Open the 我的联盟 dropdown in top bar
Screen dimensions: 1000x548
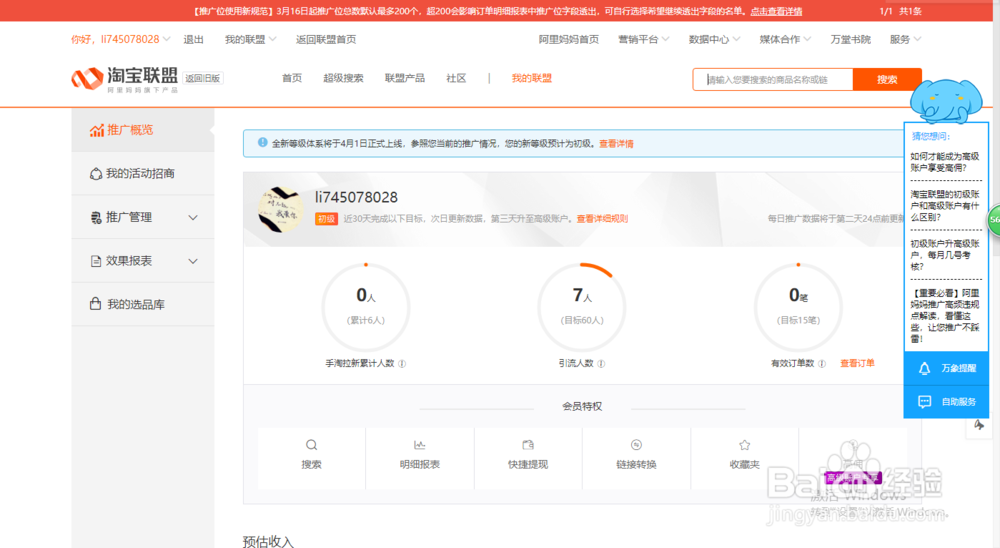[251, 40]
